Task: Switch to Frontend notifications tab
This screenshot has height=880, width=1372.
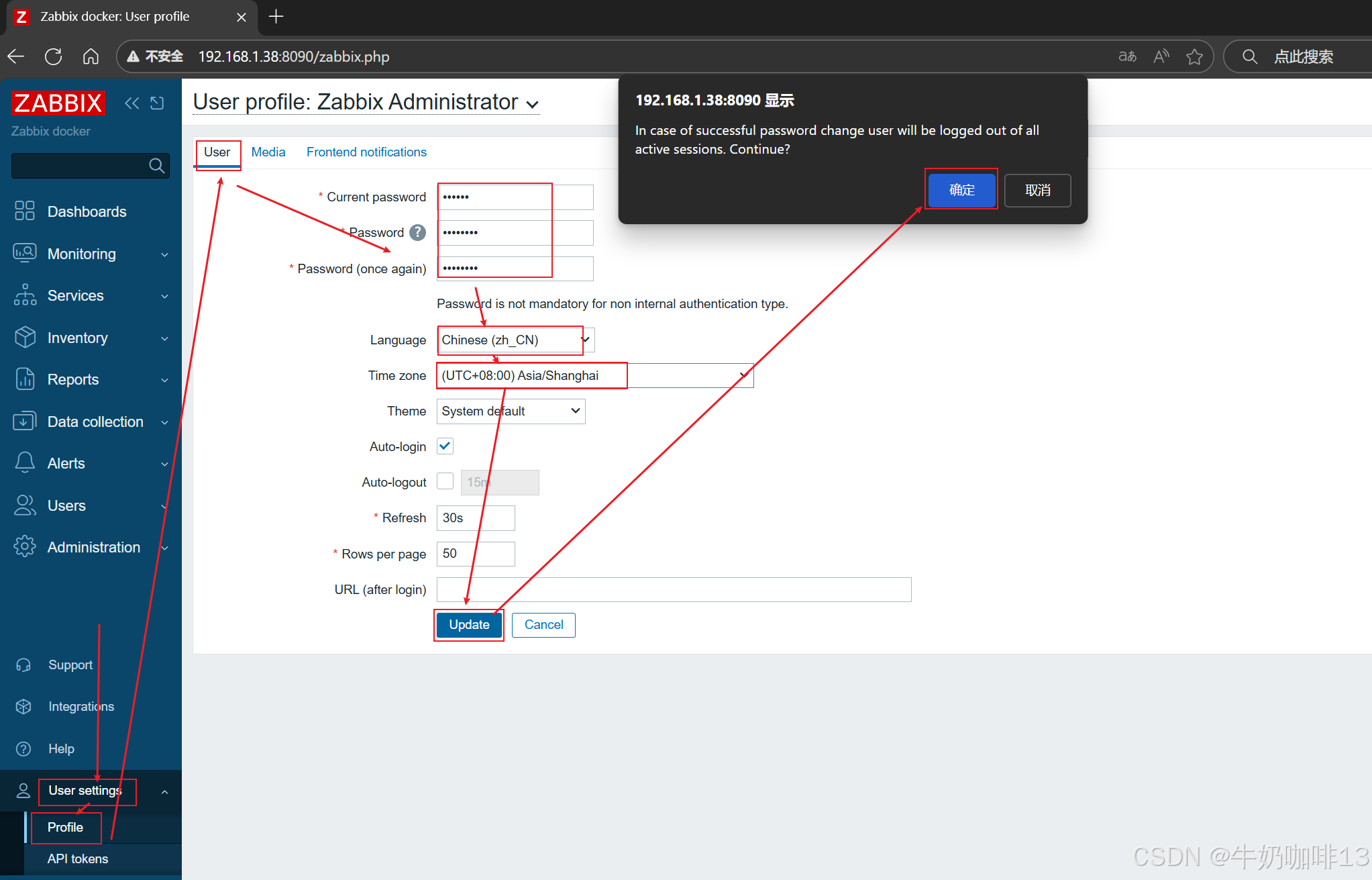Action: pyautogui.click(x=366, y=152)
